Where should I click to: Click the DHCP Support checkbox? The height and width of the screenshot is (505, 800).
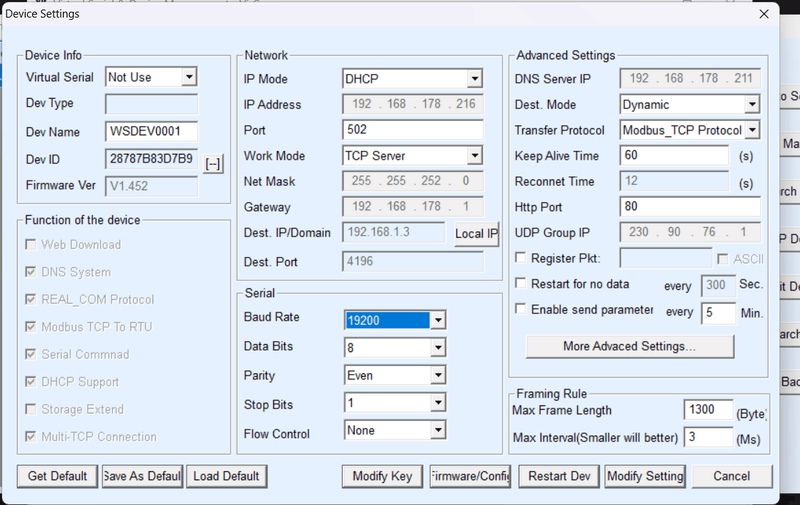(31, 382)
